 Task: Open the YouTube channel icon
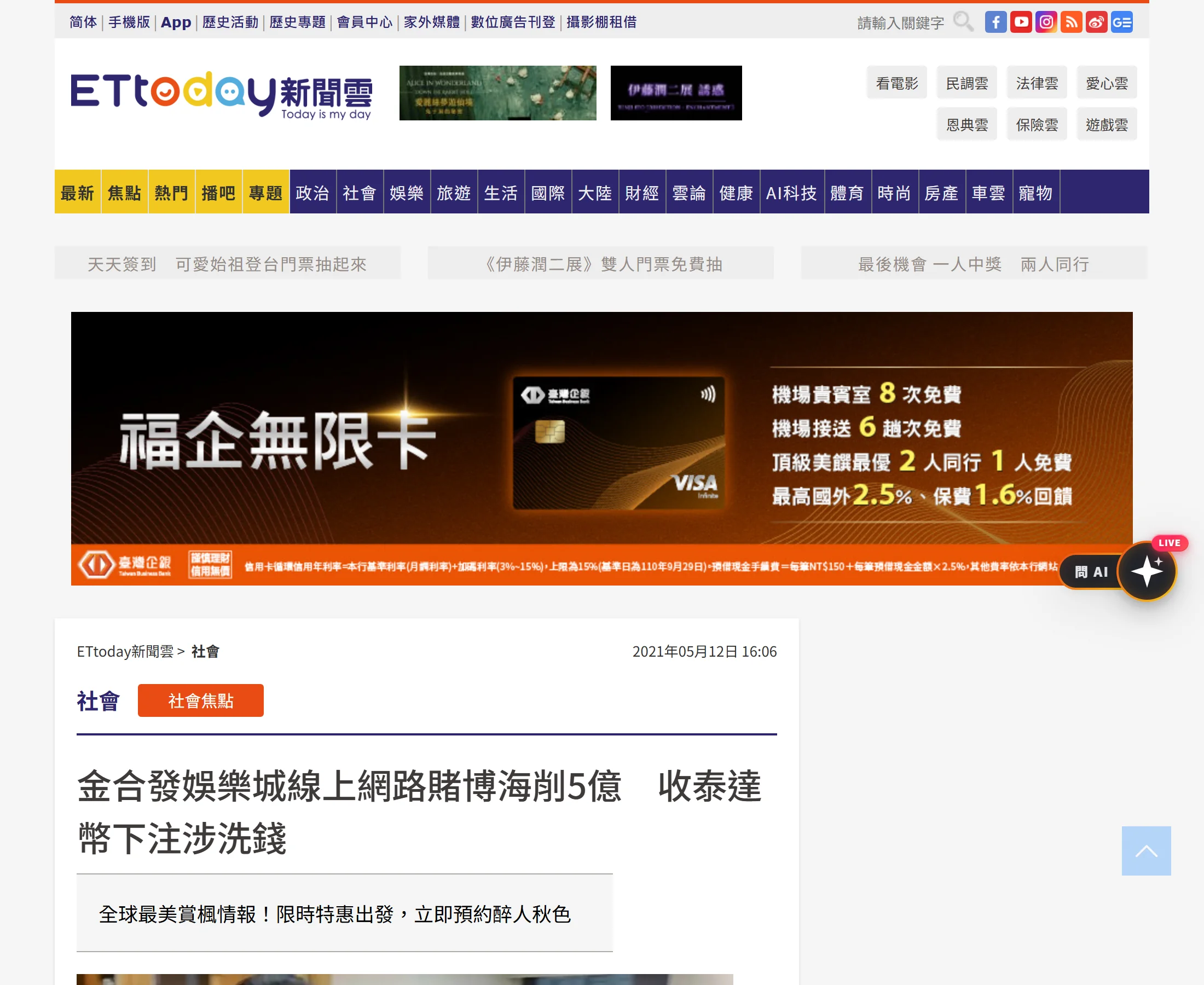(x=1021, y=22)
